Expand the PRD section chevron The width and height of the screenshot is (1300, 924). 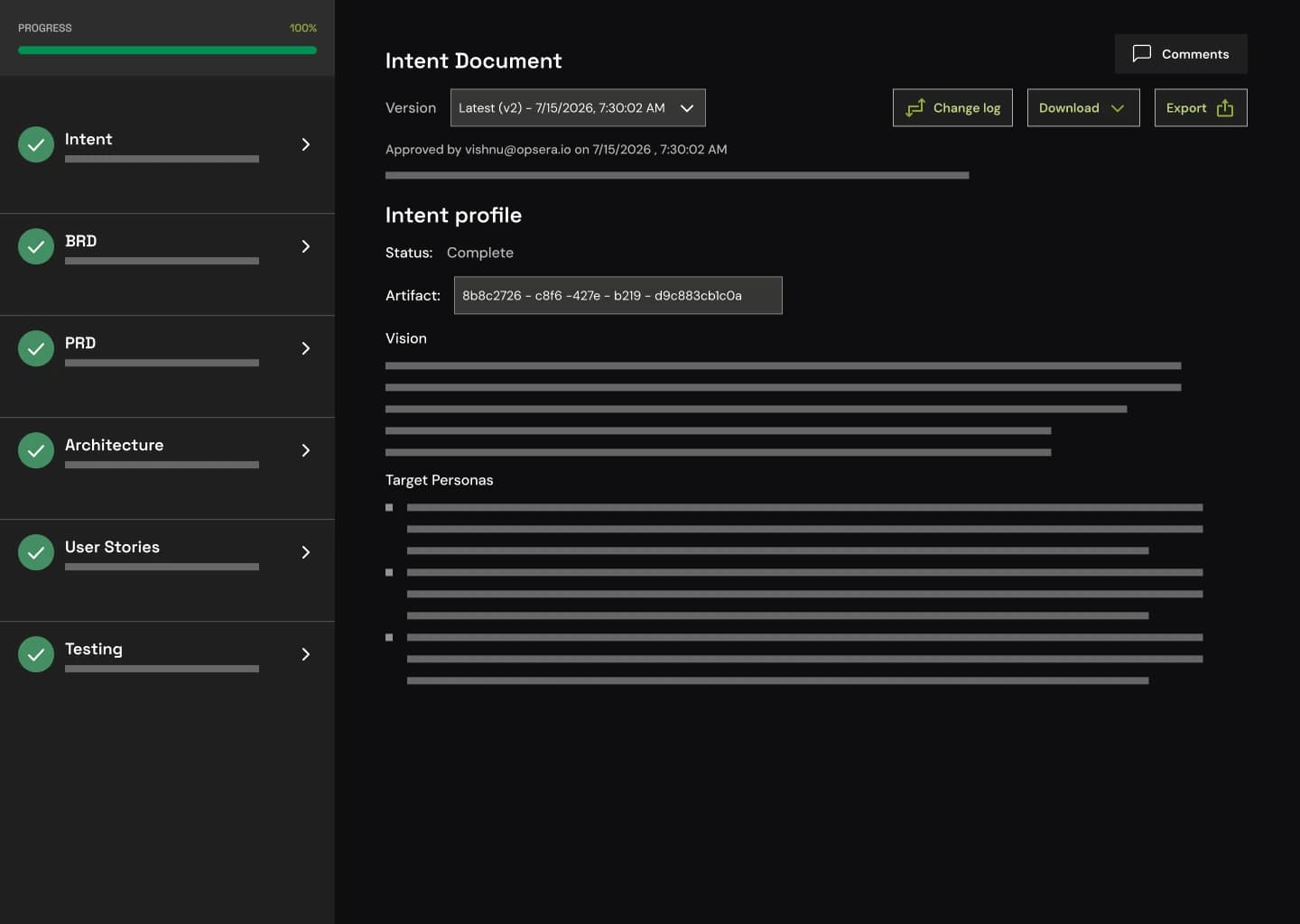pos(306,348)
